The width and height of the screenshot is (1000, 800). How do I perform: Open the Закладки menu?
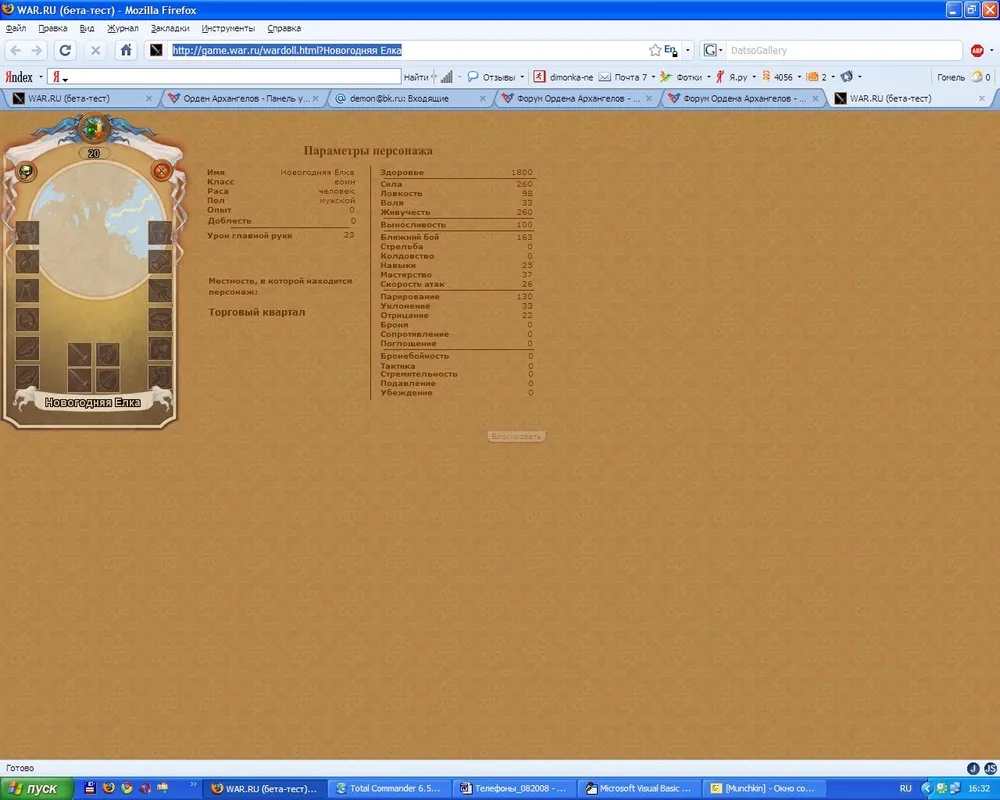click(169, 28)
